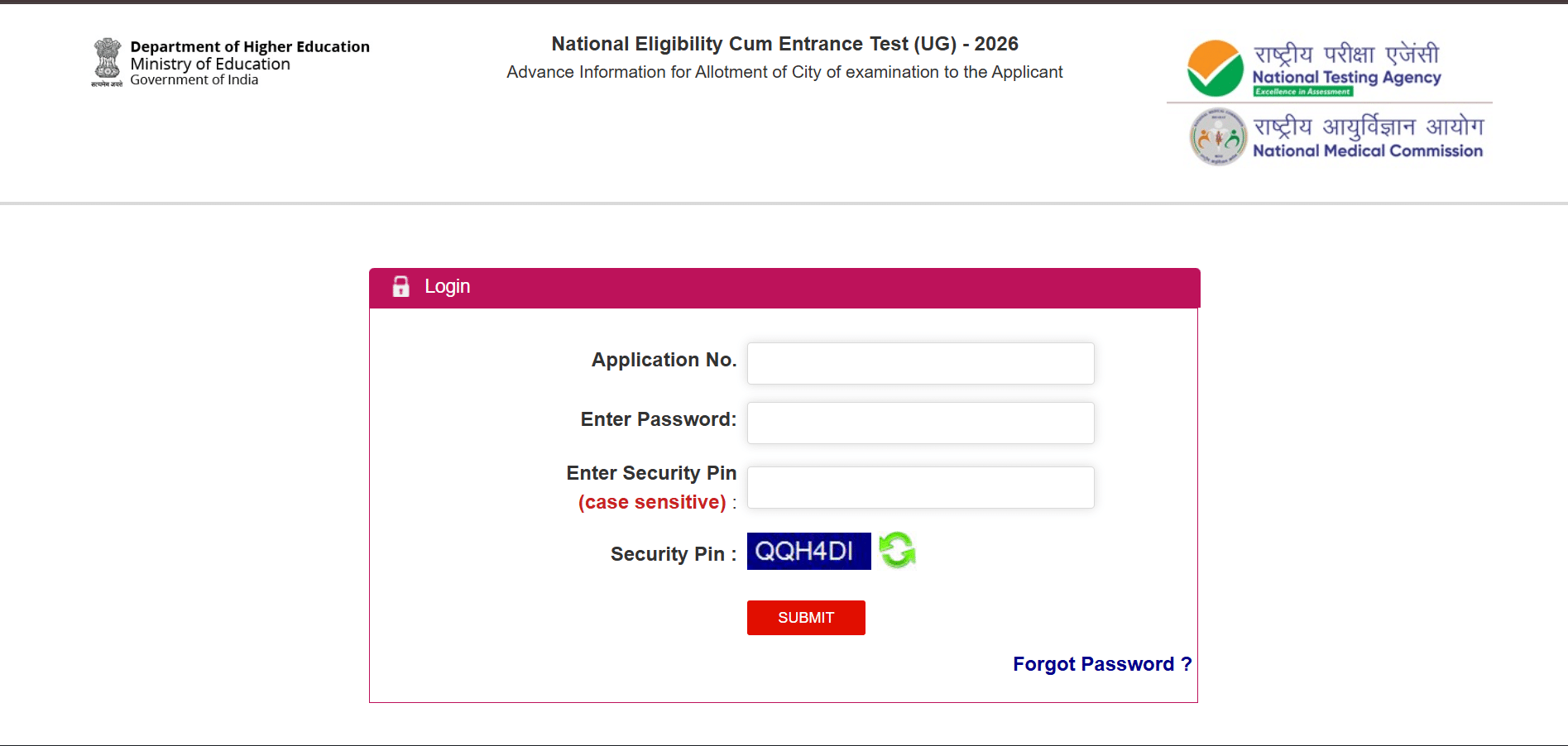The height and width of the screenshot is (746, 1568).
Task: Click the NEET (UG) 2026 heading
Action: [x=784, y=43]
